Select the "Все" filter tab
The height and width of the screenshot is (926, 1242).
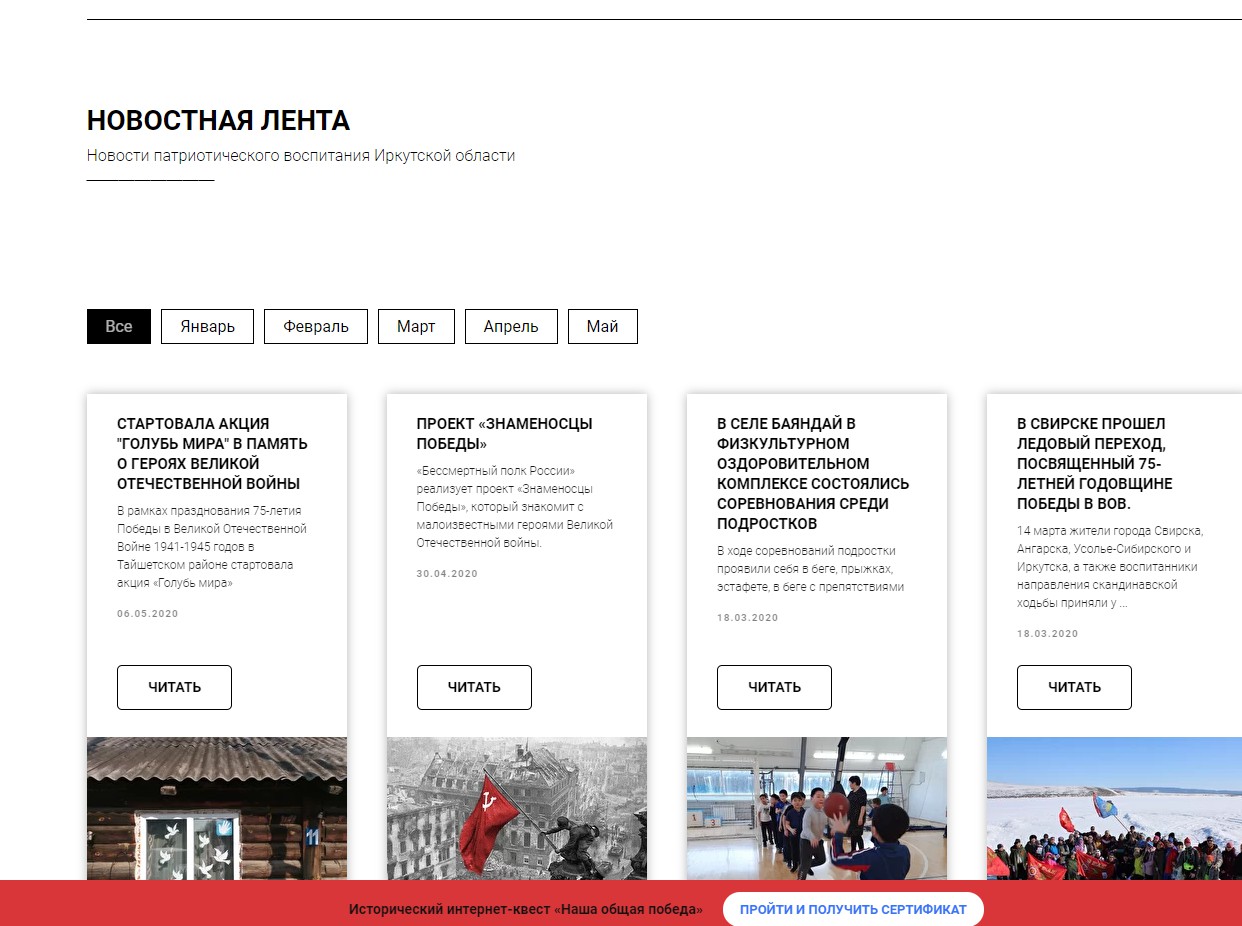point(119,327)
